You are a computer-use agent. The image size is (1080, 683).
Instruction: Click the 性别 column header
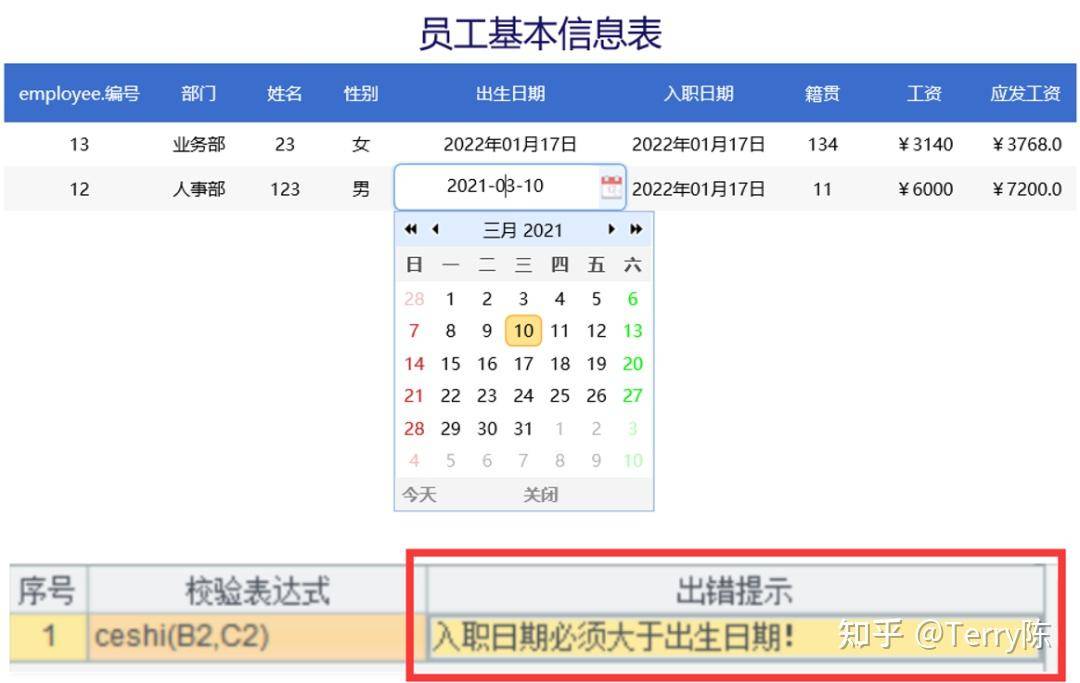(361, 93)
